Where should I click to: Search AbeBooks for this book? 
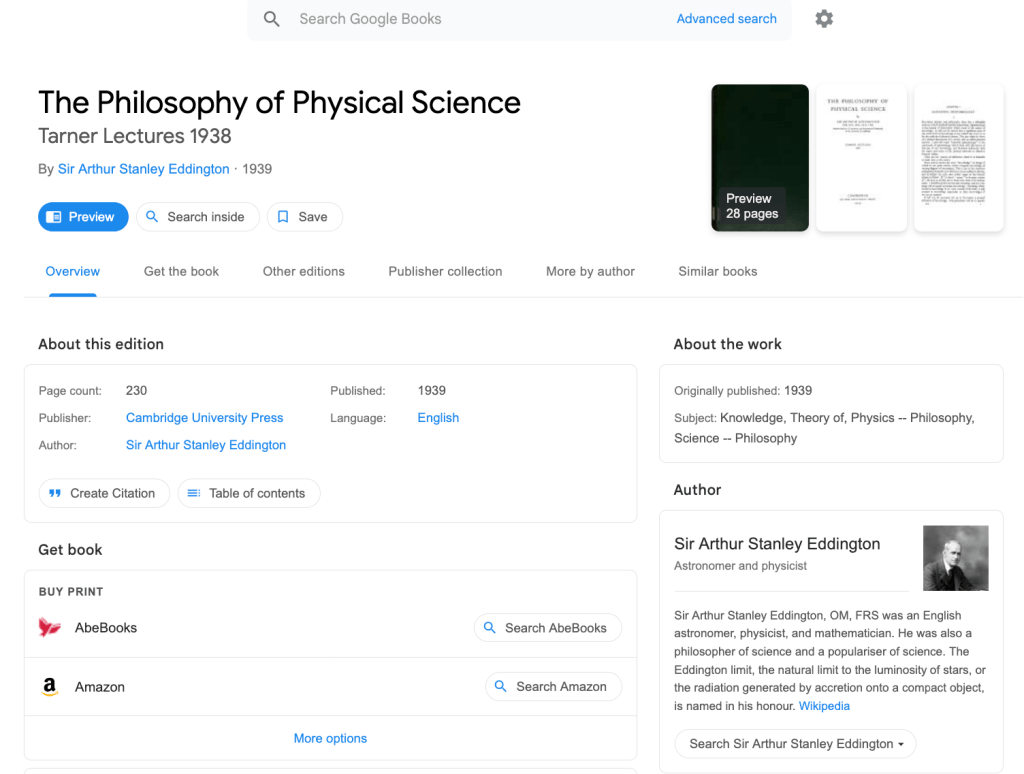coord(547,628)
